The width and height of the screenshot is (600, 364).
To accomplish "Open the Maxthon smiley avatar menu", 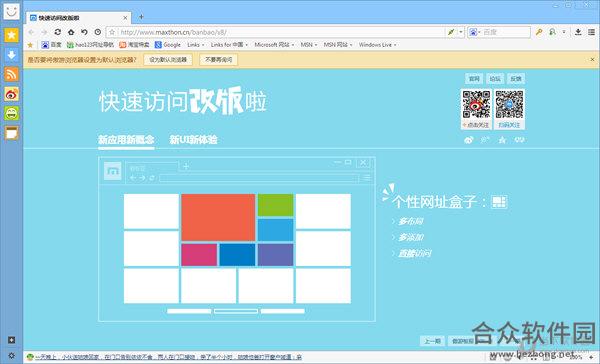I will click(11, 11).
